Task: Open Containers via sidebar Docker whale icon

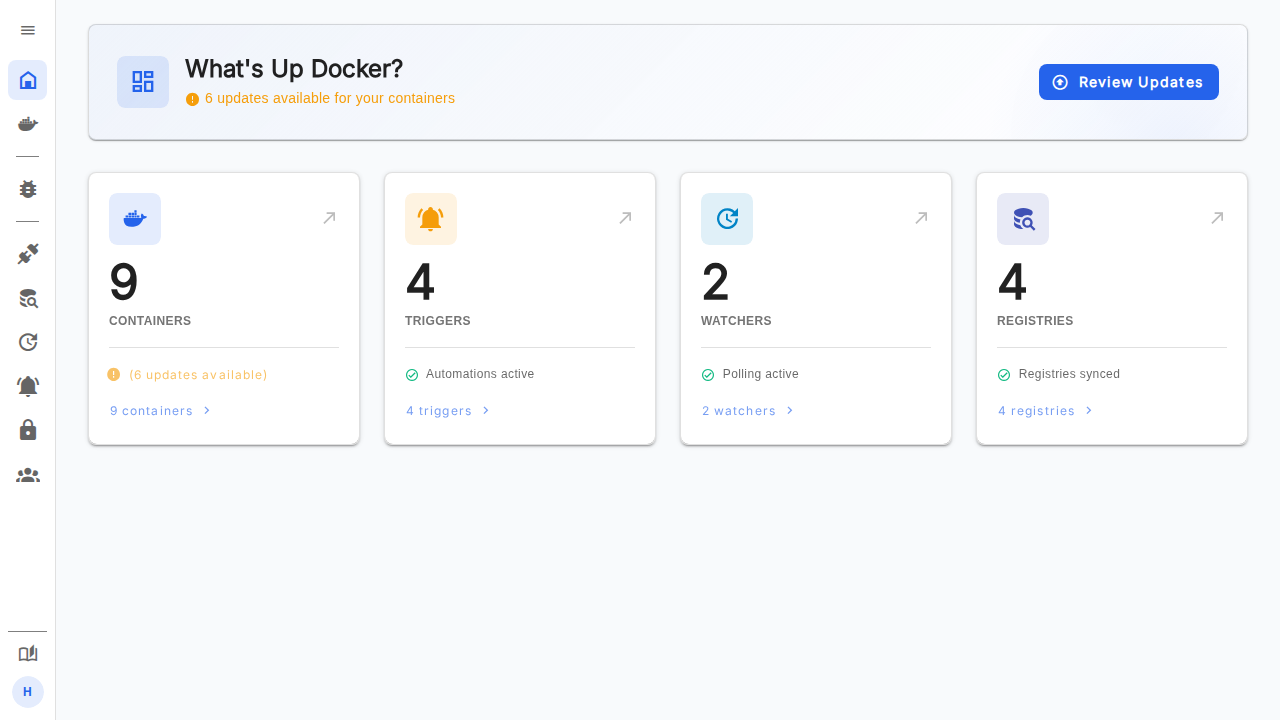Action: 28,124
